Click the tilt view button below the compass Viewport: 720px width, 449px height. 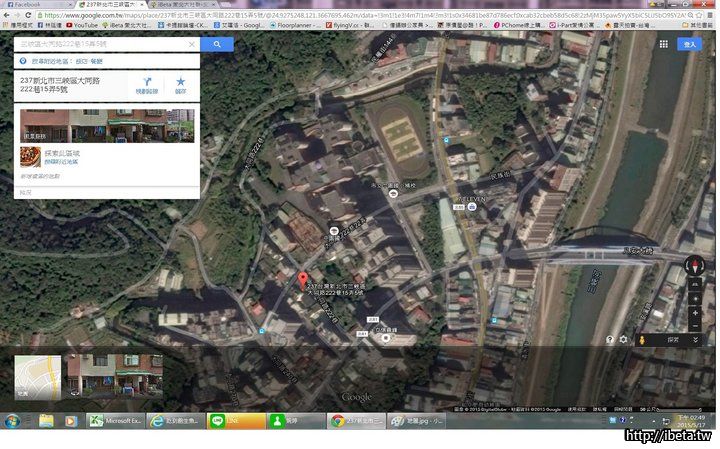pos(695,284)
